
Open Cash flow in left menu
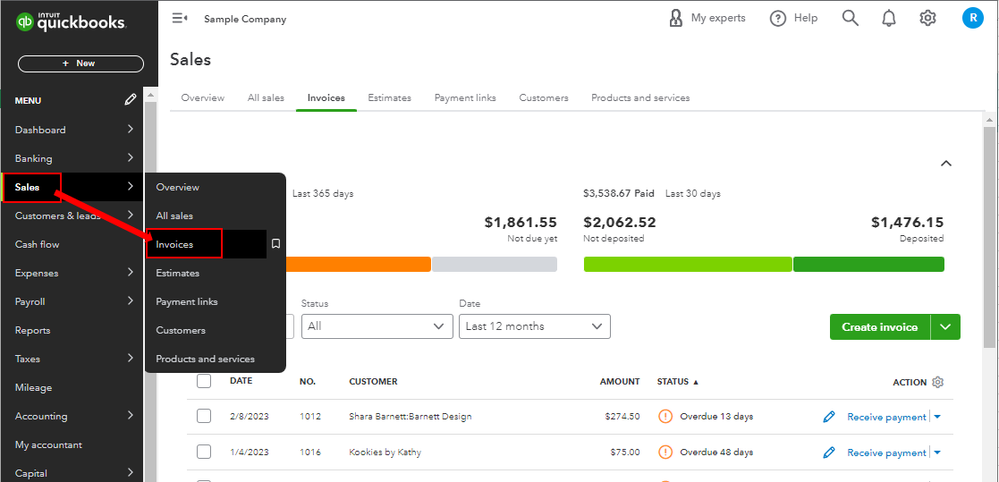click(x=37, y=245)
